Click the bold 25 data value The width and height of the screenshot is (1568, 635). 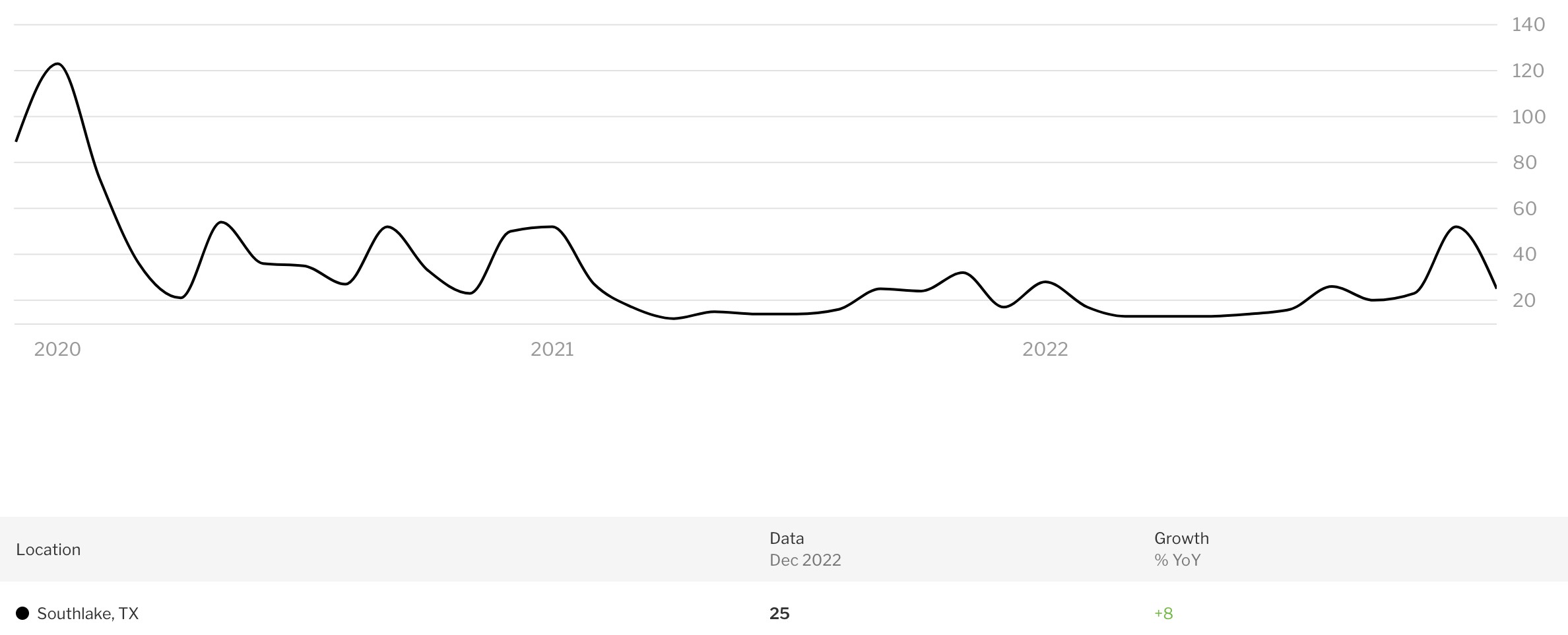tap(779, 613)
